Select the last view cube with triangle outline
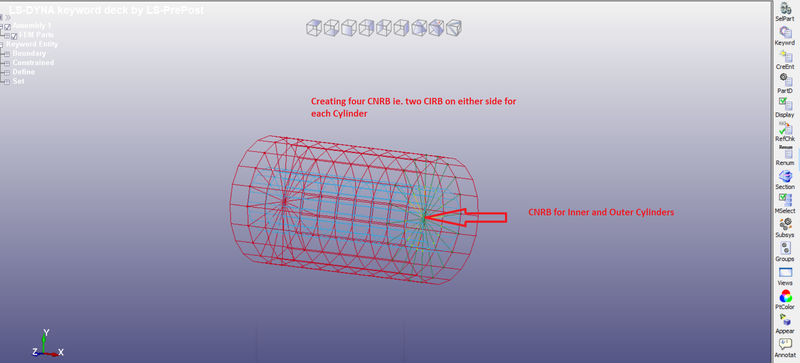Viewport: 800px width, 363px height. coord(454,28)
